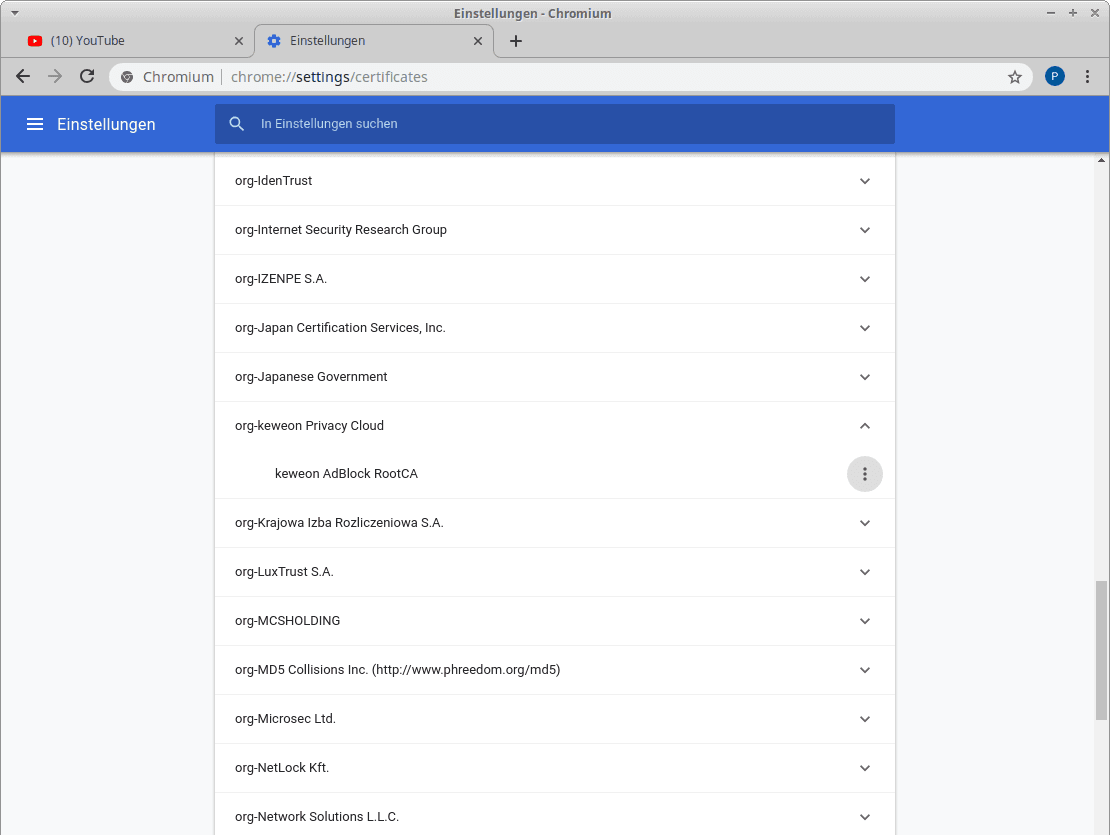The image size is (1110, 835).
Task: Collapse org-keweon Privacy Cloud group
Action: point(864,426)
